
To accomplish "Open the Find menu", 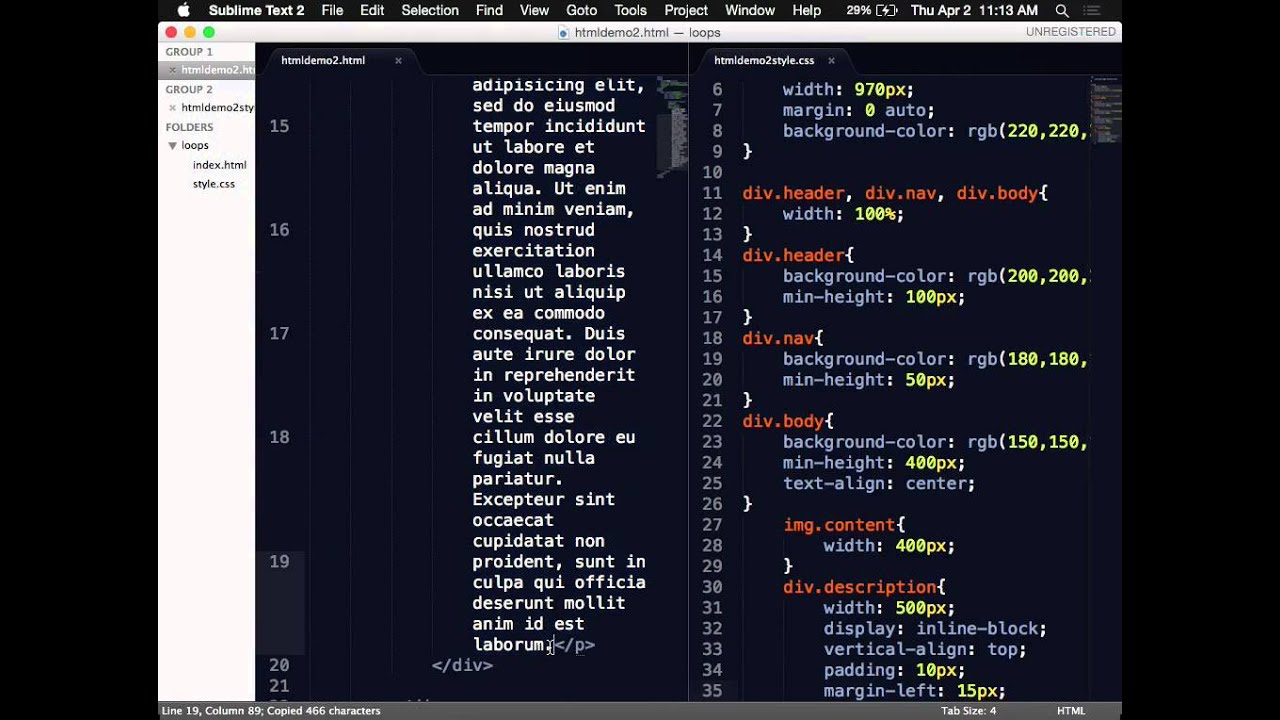I will (x=489, y=10).
